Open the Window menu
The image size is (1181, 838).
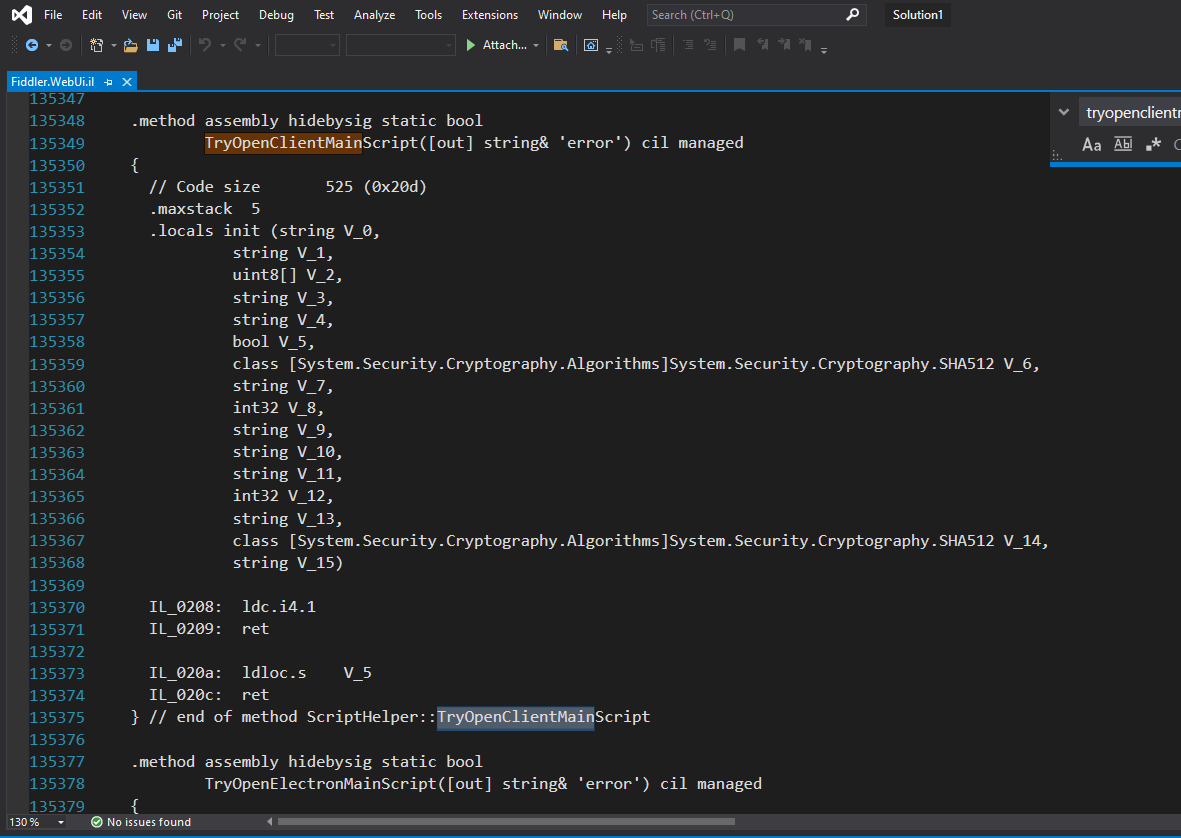tap(560, 14)
